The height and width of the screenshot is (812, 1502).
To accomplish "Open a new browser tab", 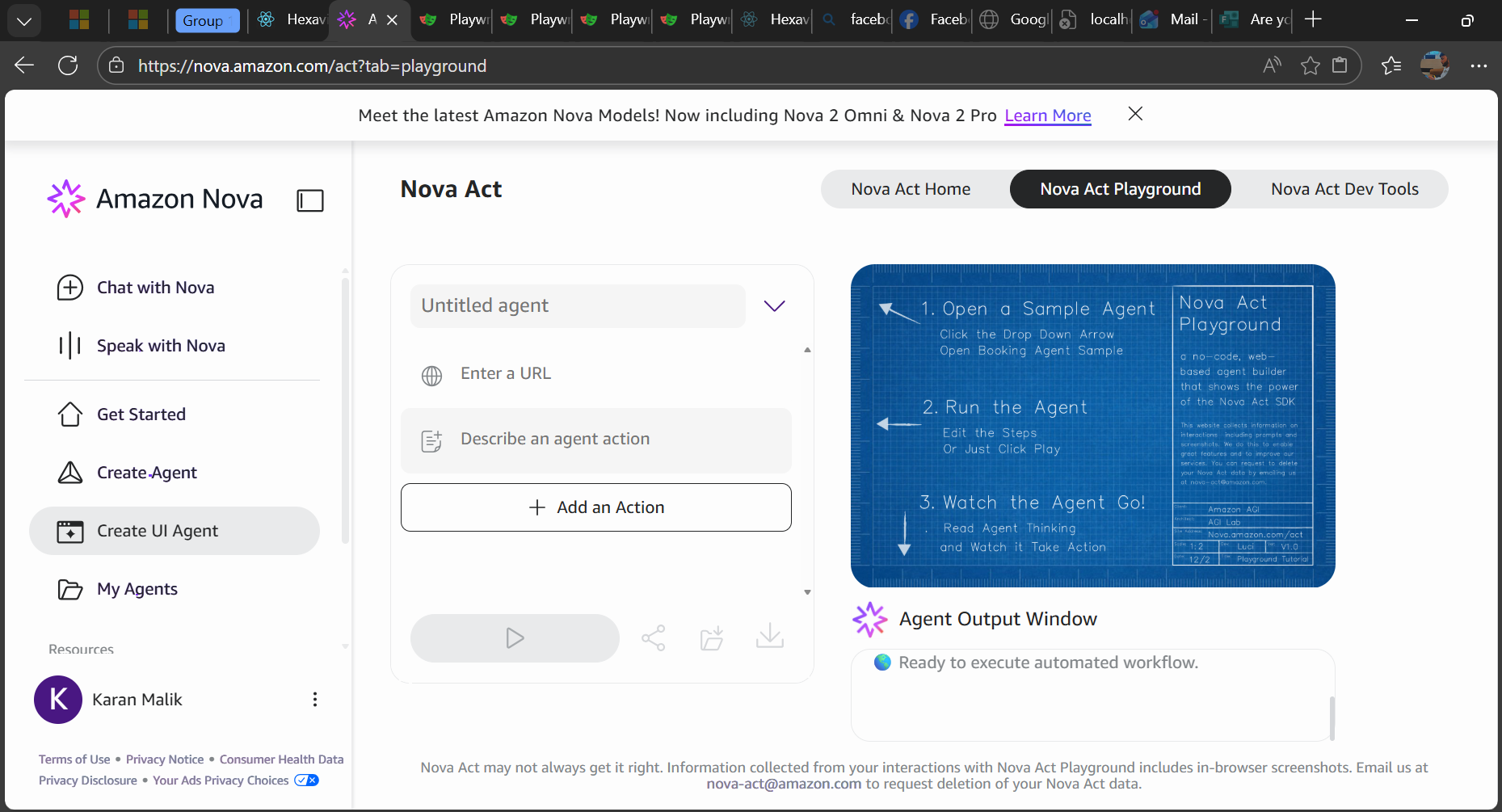I will point(1313,19).
